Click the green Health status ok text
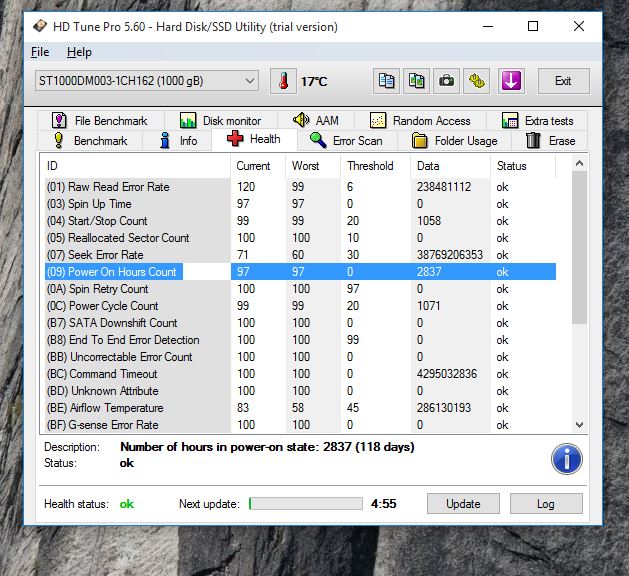 pos(127,504)
